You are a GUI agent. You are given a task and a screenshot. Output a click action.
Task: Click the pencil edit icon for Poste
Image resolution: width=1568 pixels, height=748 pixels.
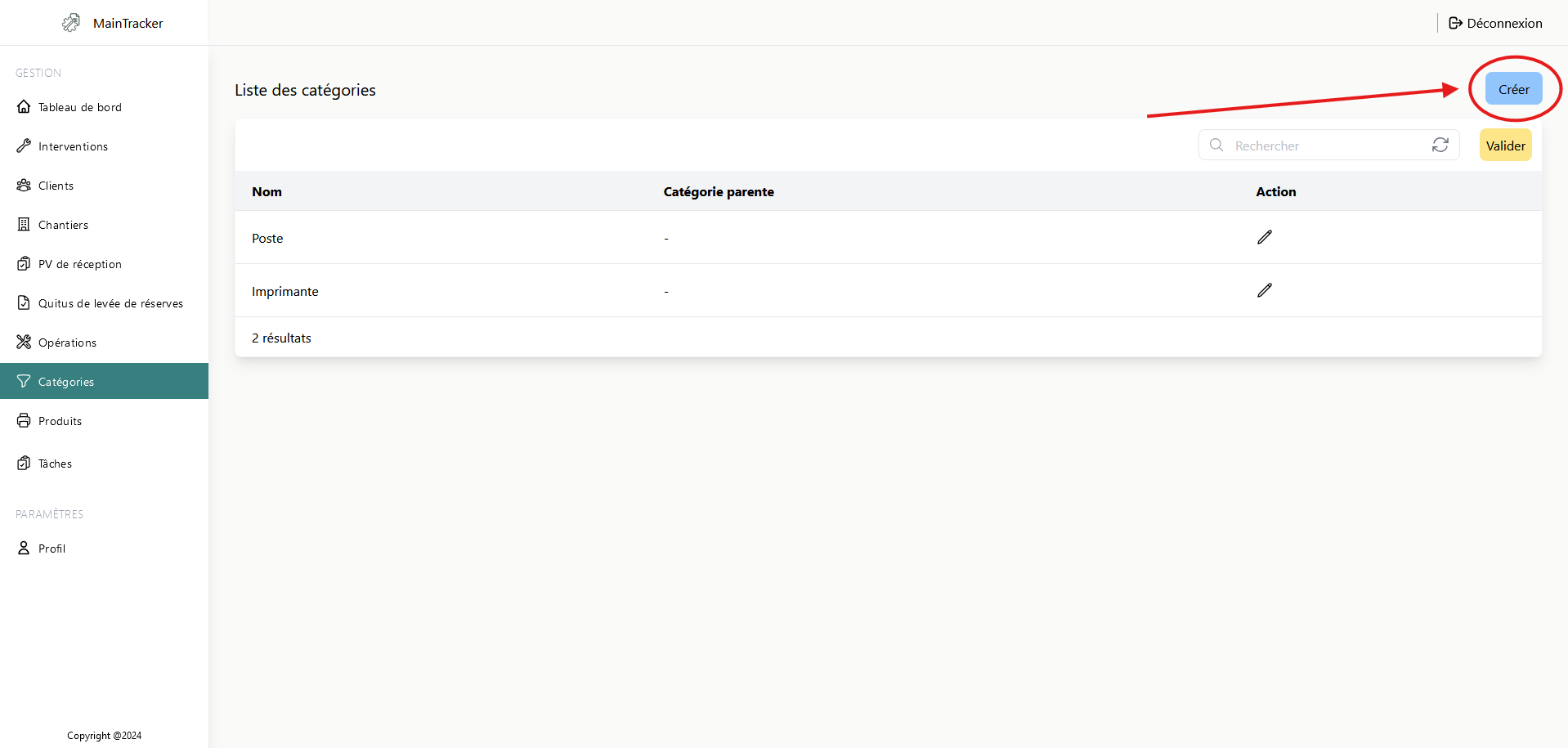1264,237
